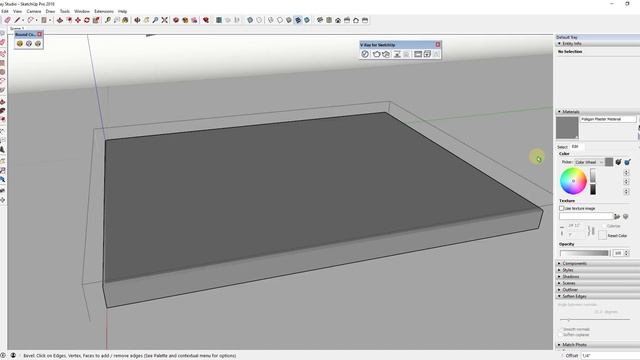Show V-Ray Frame Buffer icon
The width and height of the screenshot is (640, 360).
pos(418,54)
